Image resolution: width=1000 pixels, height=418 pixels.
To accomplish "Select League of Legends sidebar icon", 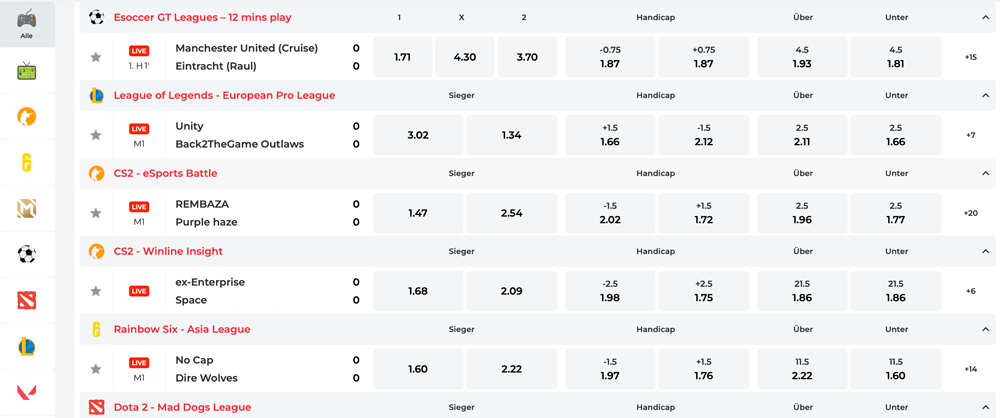I will pyautogui.click(x=27, y=347).
